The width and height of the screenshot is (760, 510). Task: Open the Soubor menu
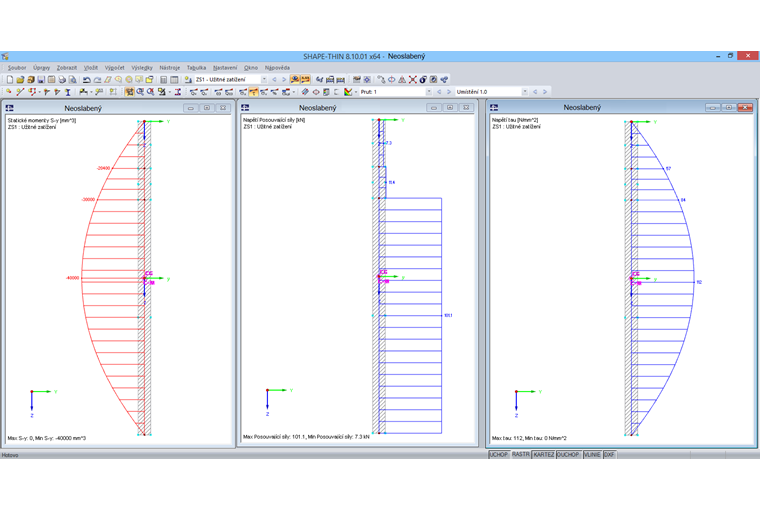click(17, 68)
